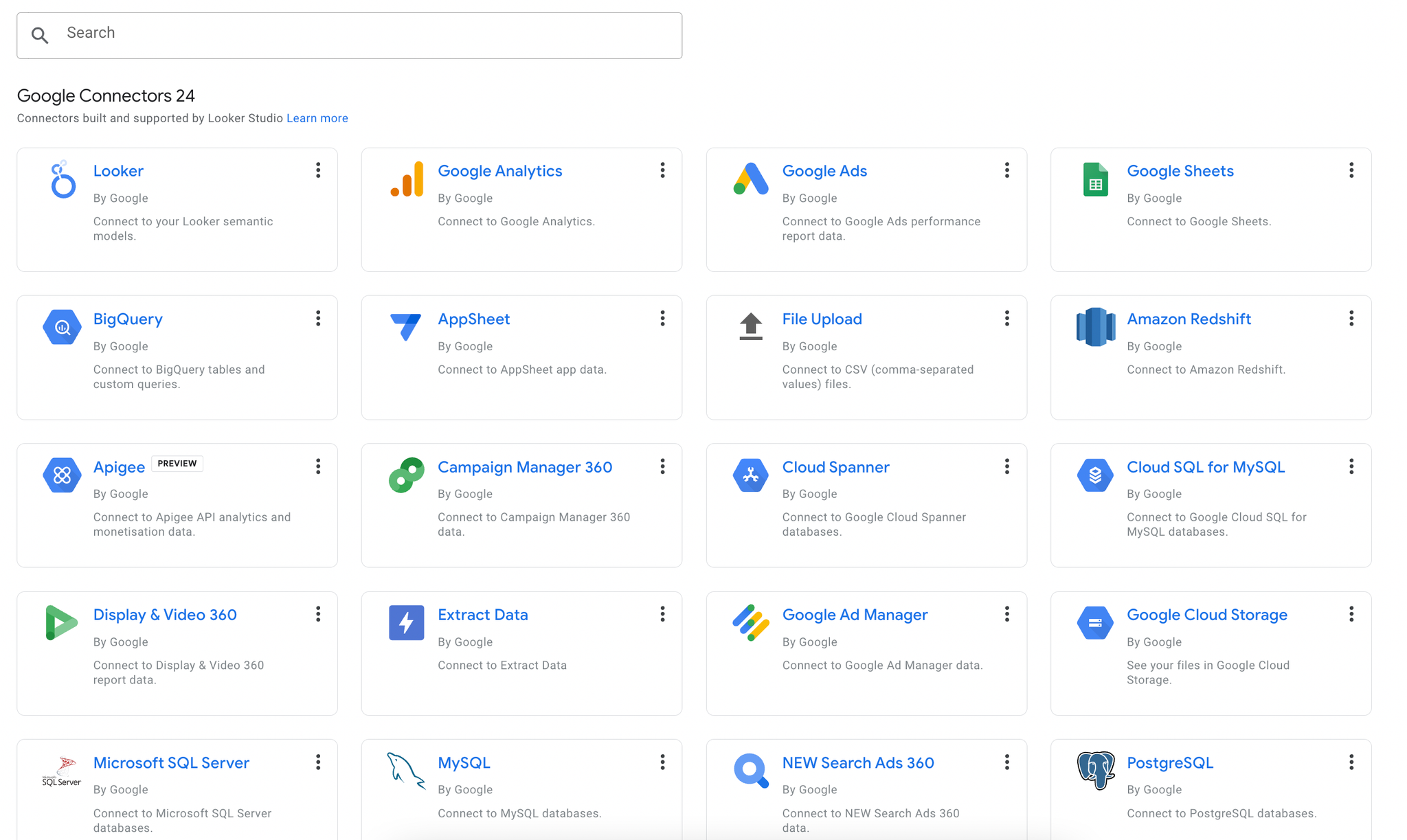Click the search magnifier icon
This screenshot has width=1407, height=840.
pos(40,36)
